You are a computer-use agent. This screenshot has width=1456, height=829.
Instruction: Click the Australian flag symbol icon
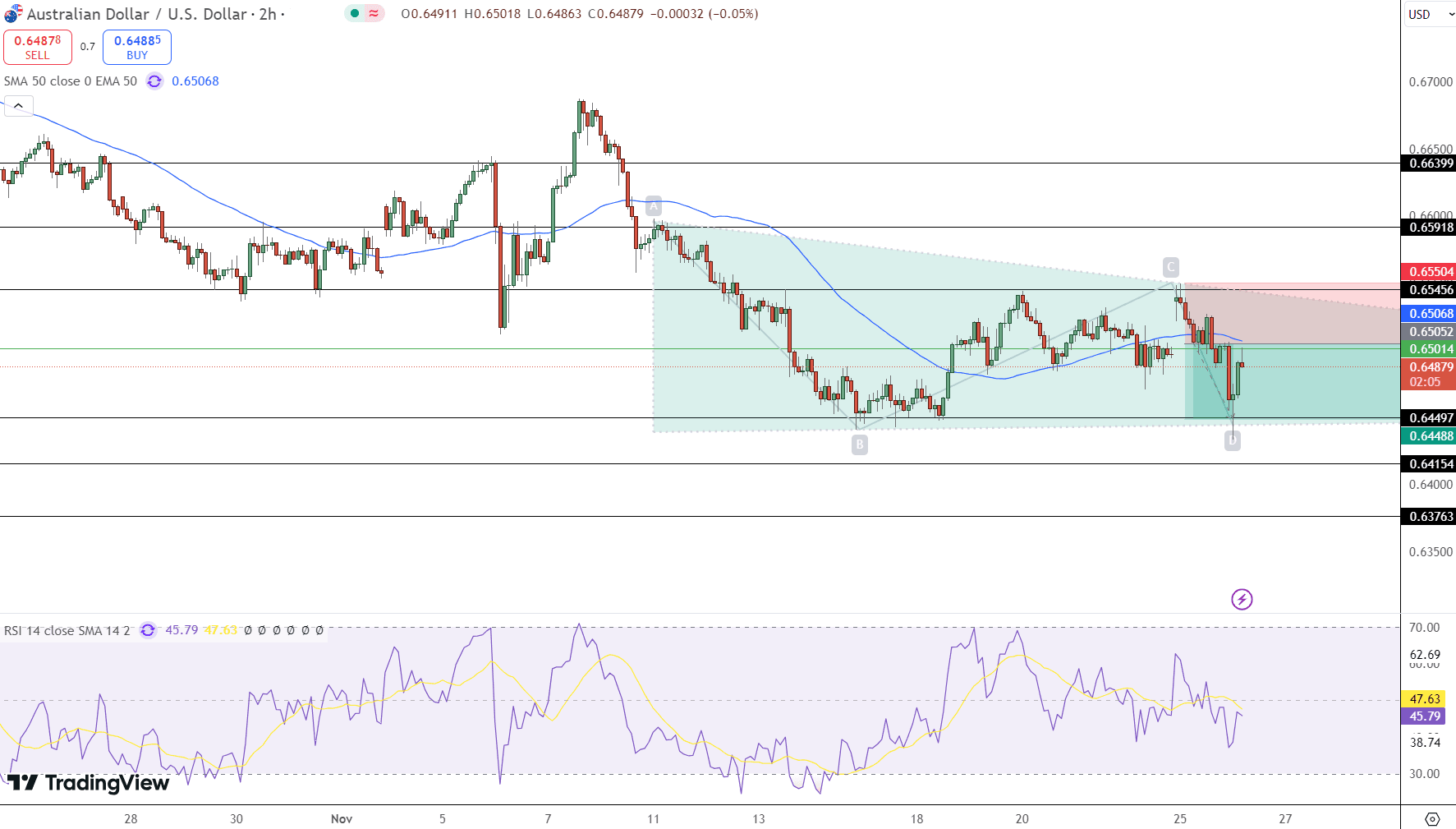click(13, 14)
